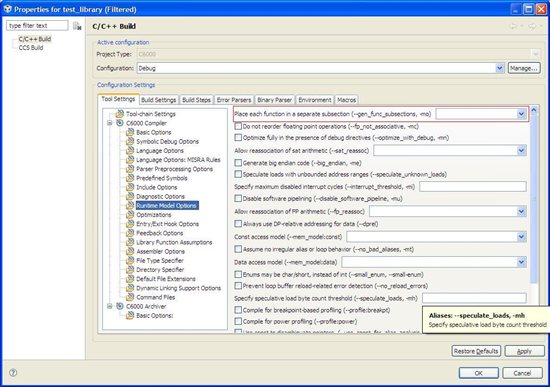The width and height of the screenshot is (550, 387).
Task: Switch to the Build Settings tab
Action: [159, 100]
